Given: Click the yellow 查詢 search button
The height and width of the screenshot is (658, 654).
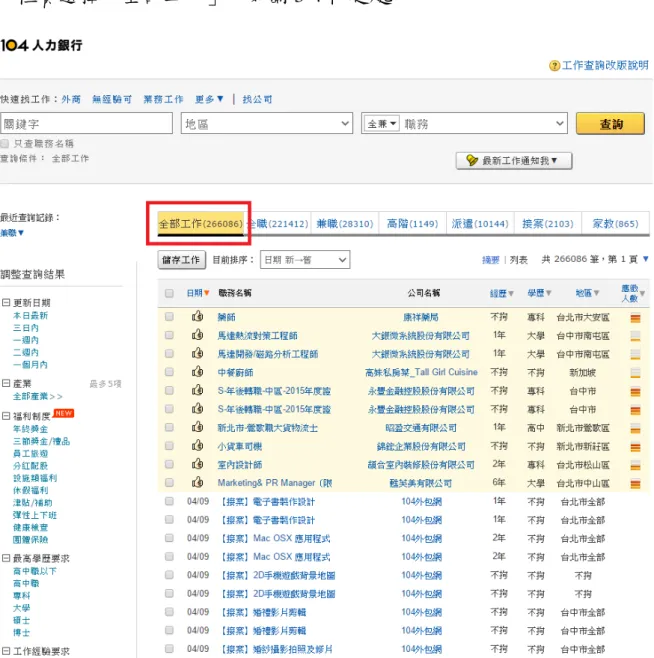Looking at the screenshot, I should (610, 123).
